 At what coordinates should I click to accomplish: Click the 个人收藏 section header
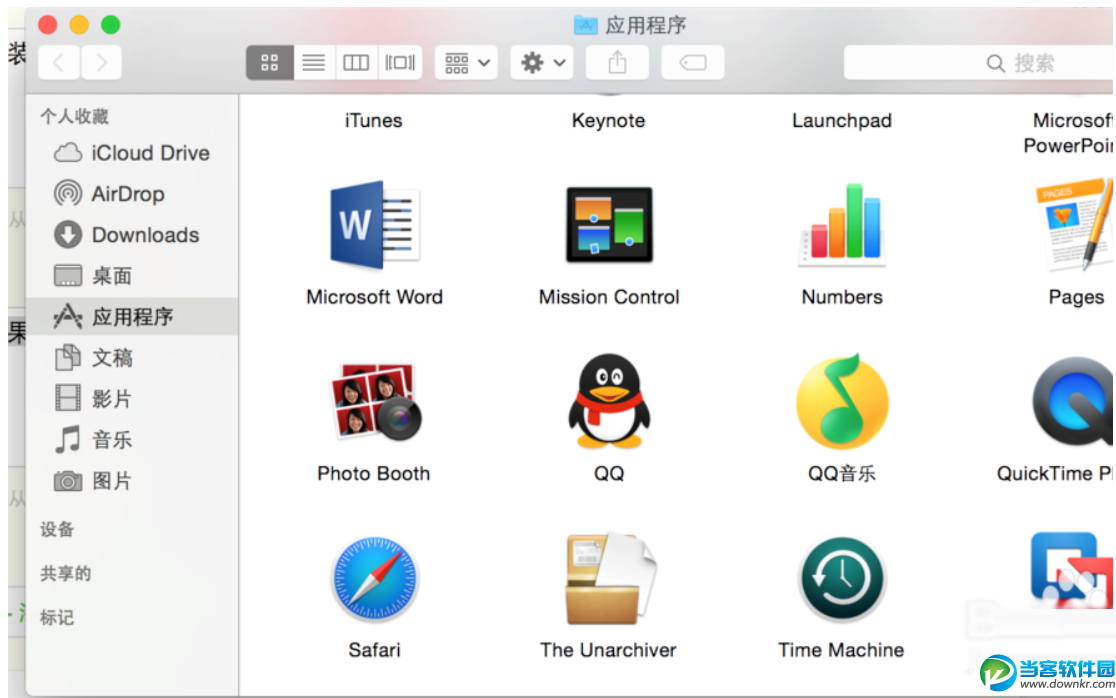coord(74,117)
